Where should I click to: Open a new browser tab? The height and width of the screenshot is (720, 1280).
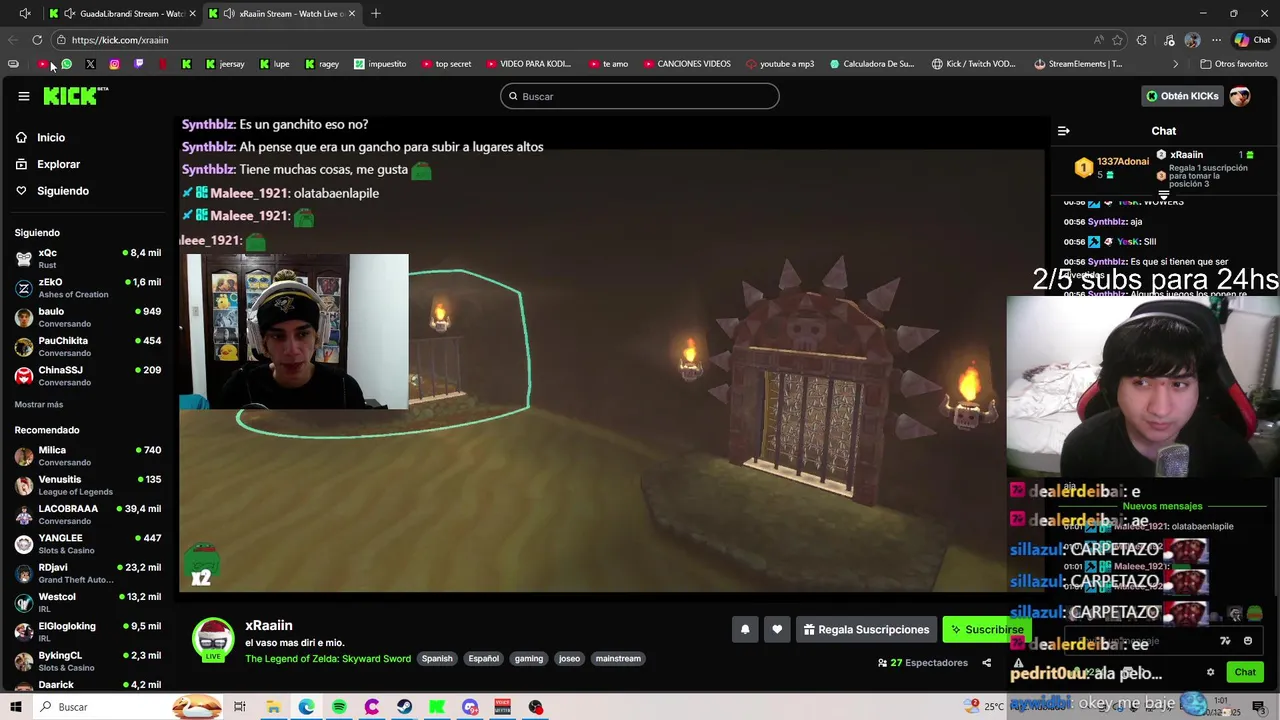[376, 14]
